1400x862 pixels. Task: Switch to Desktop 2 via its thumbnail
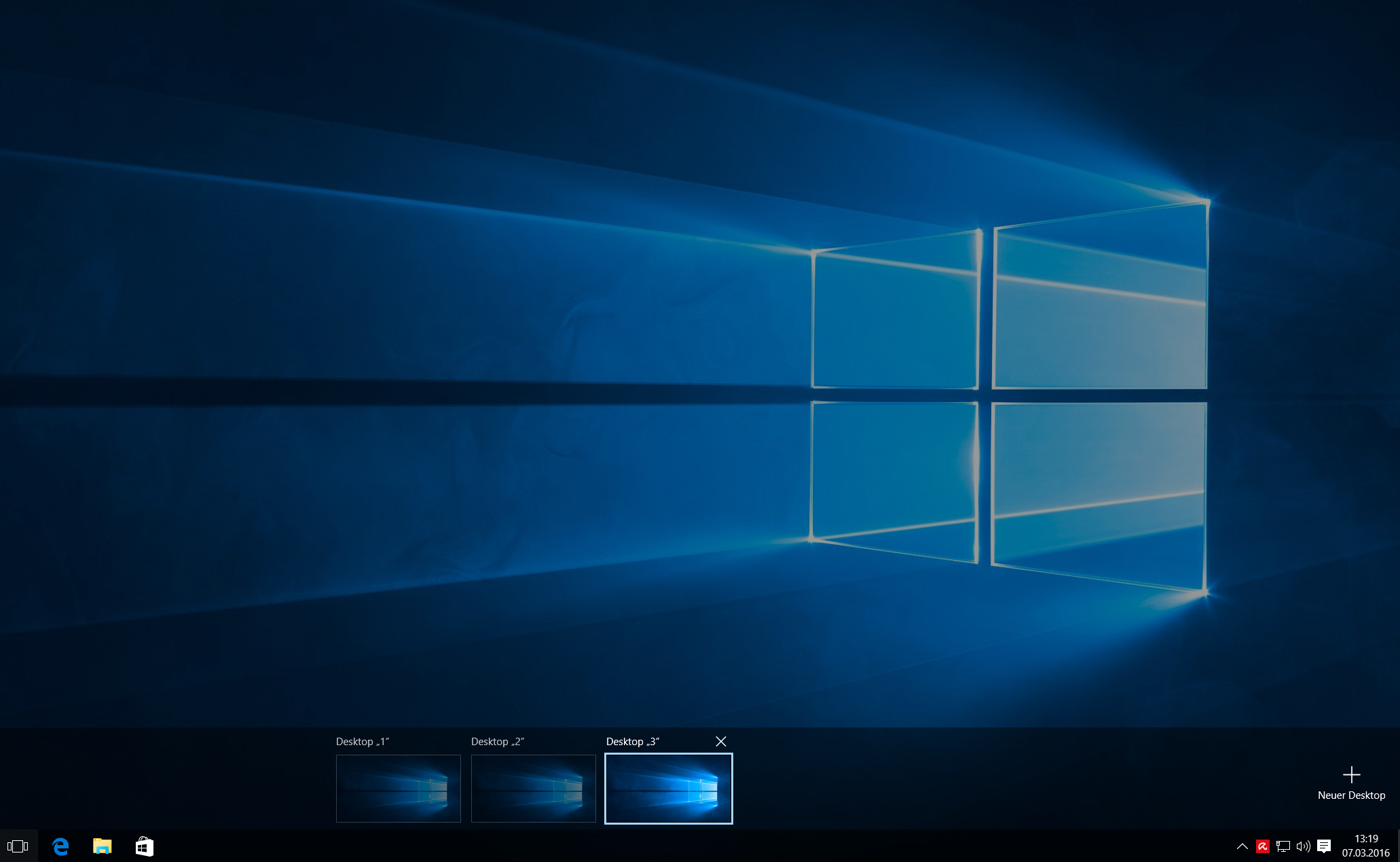(533, 788)
